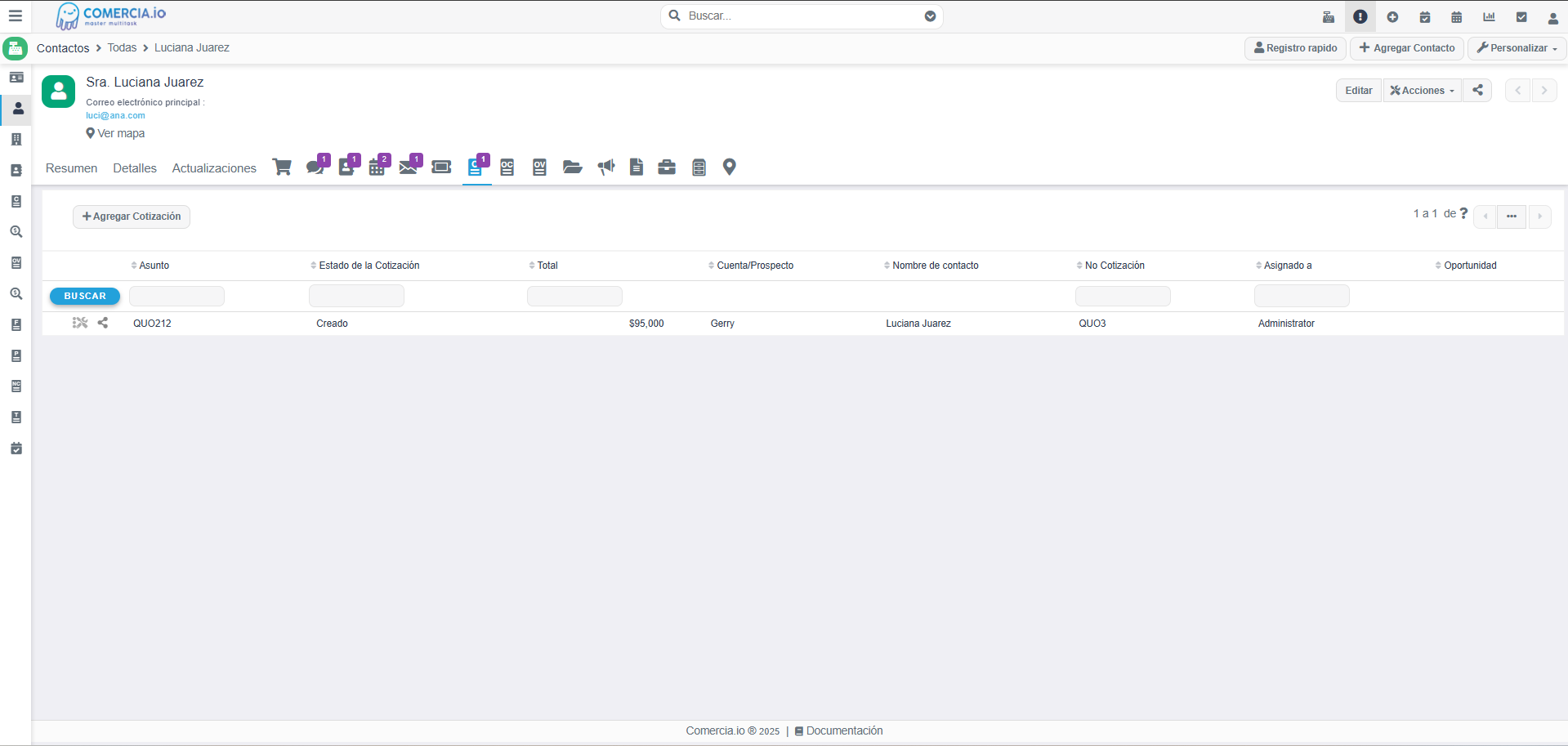Click the quick-create plus circle icon

[x=1392, y=16]
